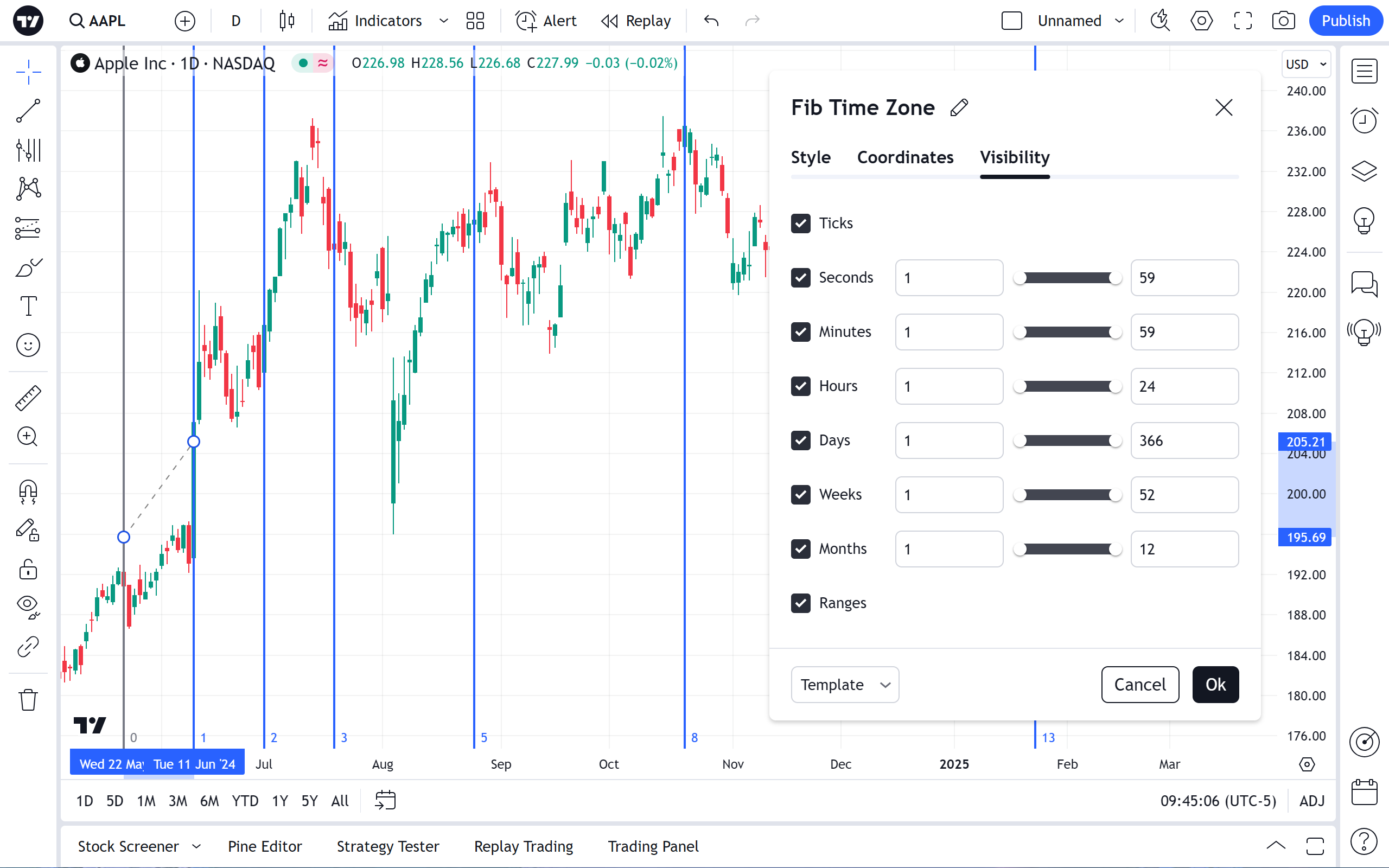Image resolution: width=1389 pixels, height=868 pixels.
Task: Open the emoji icons tool
Action: 28,346
